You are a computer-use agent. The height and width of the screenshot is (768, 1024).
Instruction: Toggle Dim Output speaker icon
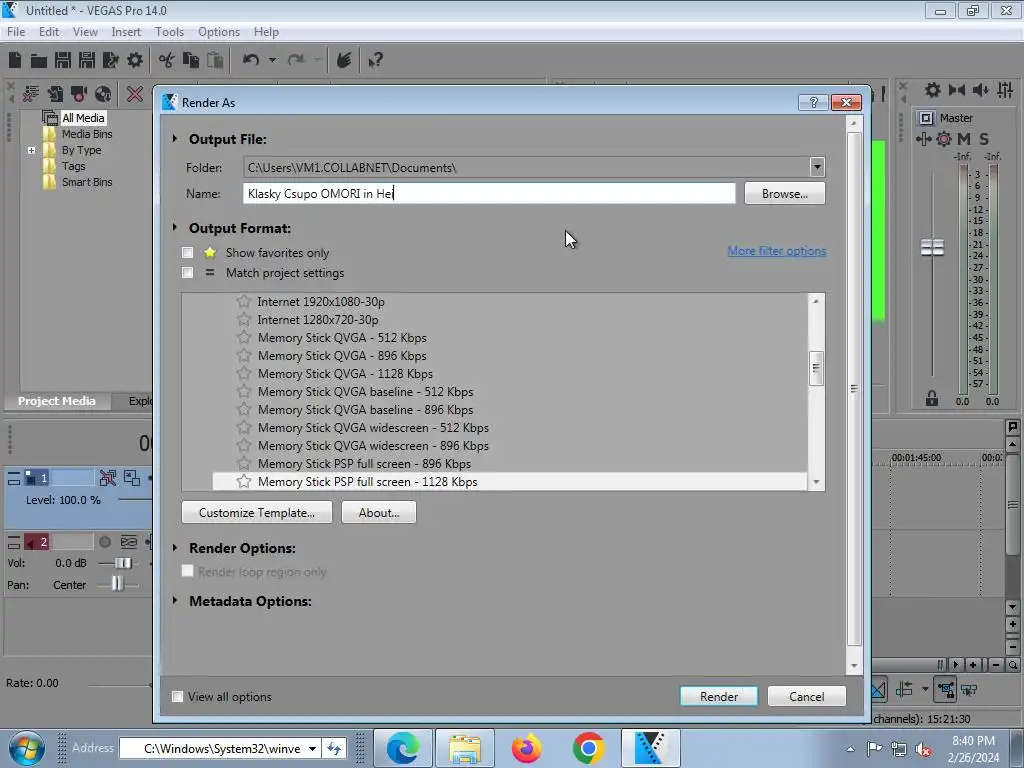980,90
